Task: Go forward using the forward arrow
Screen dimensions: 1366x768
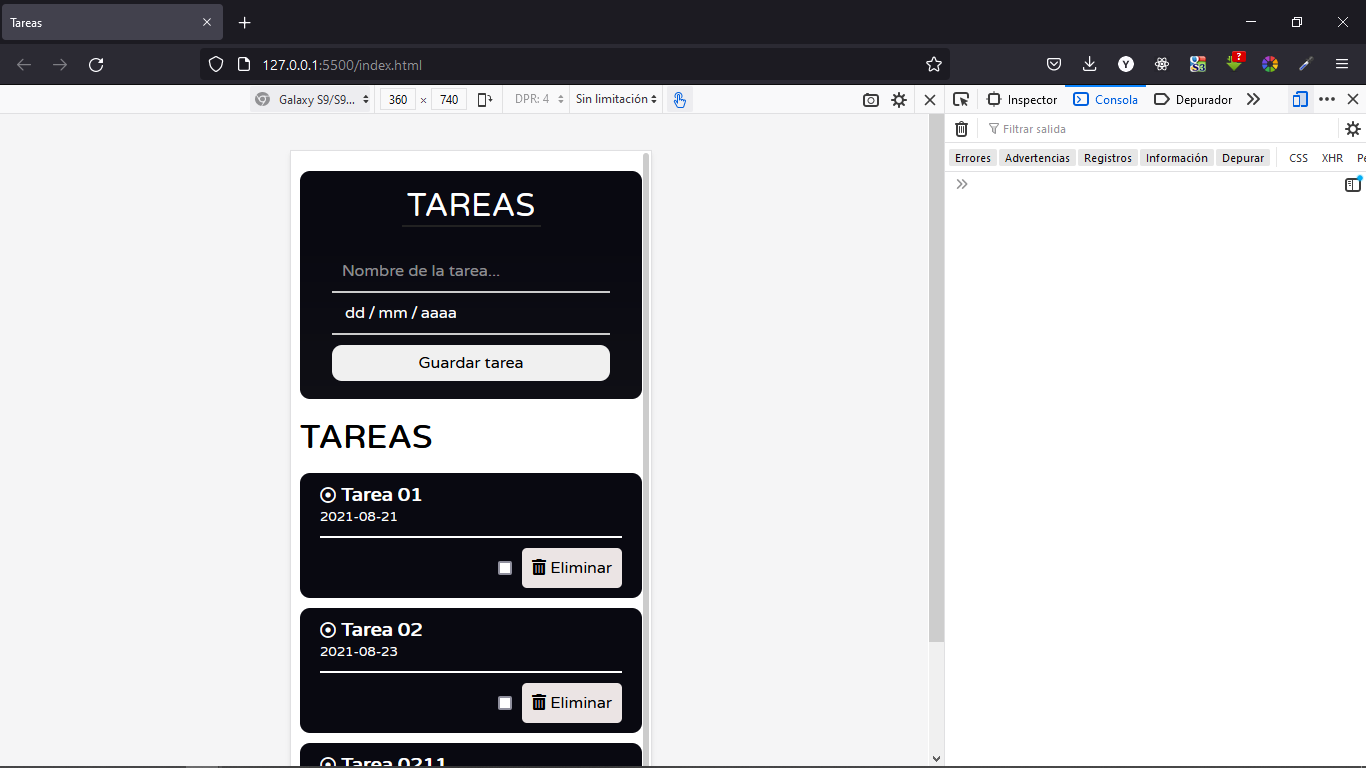Action: [60, 65]
